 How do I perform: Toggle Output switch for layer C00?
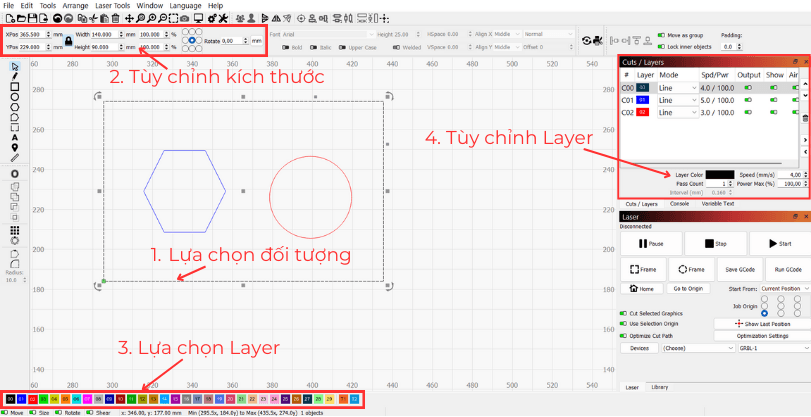[x=746, y=88]
